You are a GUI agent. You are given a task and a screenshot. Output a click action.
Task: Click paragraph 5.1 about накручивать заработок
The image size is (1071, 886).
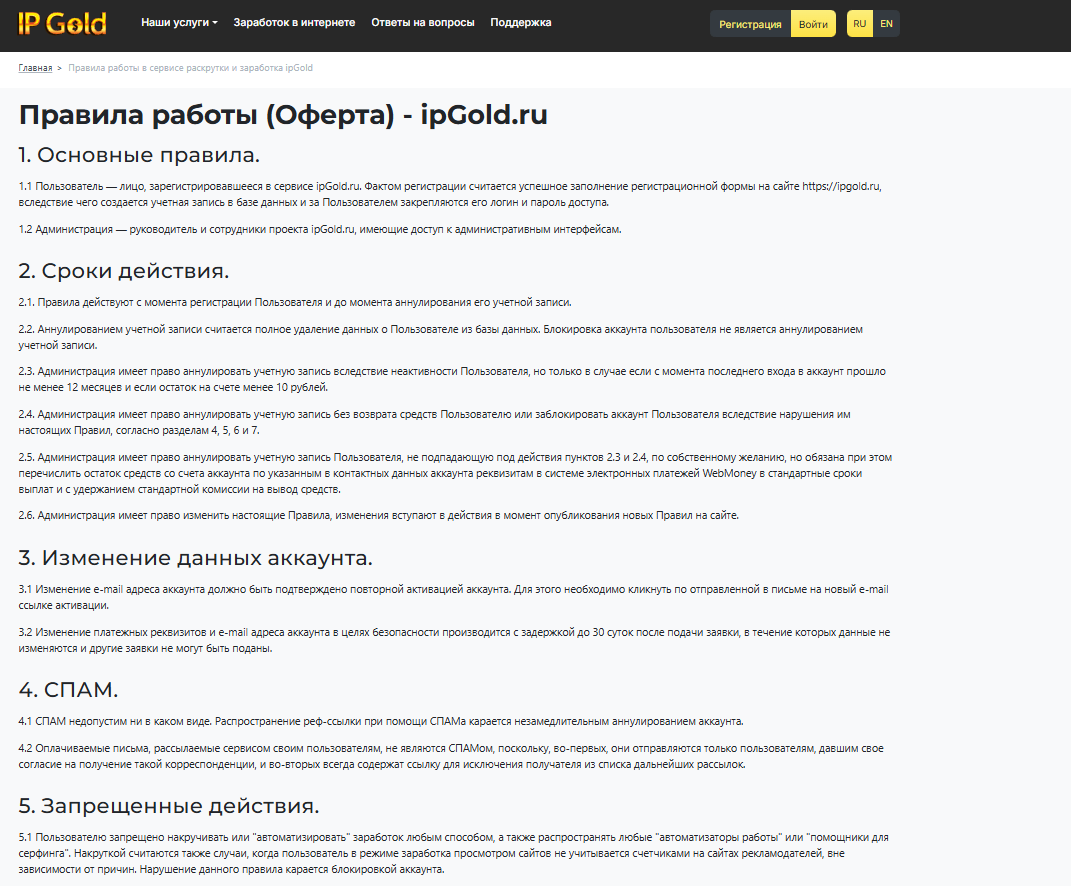tap(454, 853)
